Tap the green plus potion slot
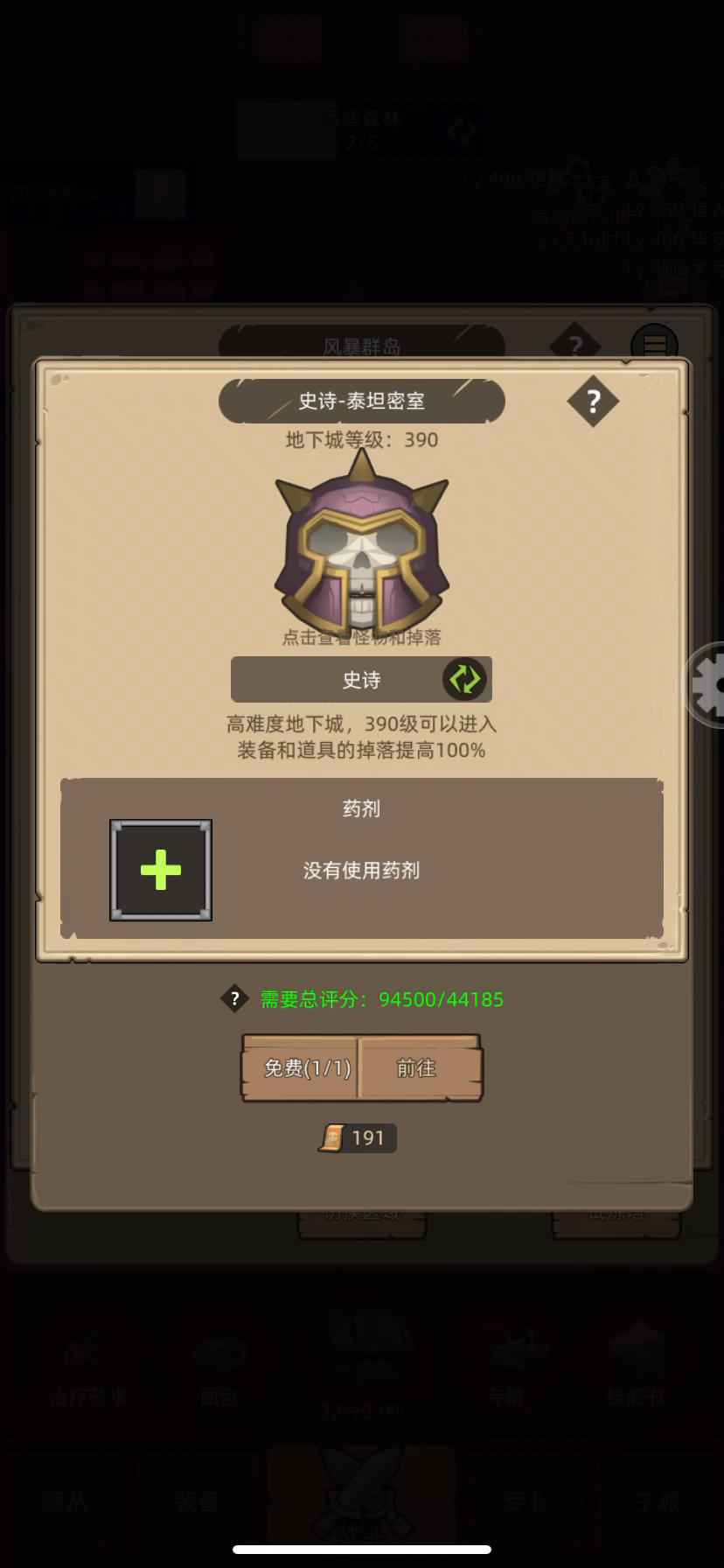Screen dimensions: 724x1568 pyautogui.click(x=161, y=870)
